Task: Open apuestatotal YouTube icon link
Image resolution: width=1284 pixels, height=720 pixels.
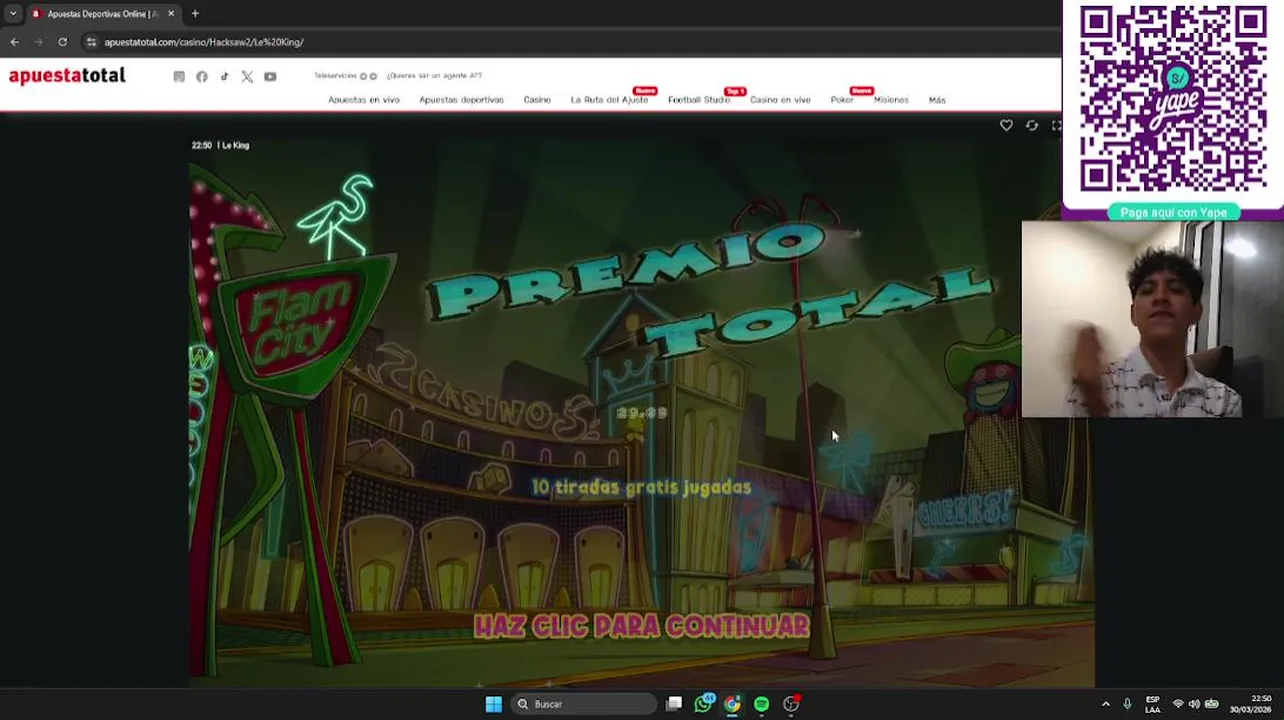Action: tap(270, 77)
